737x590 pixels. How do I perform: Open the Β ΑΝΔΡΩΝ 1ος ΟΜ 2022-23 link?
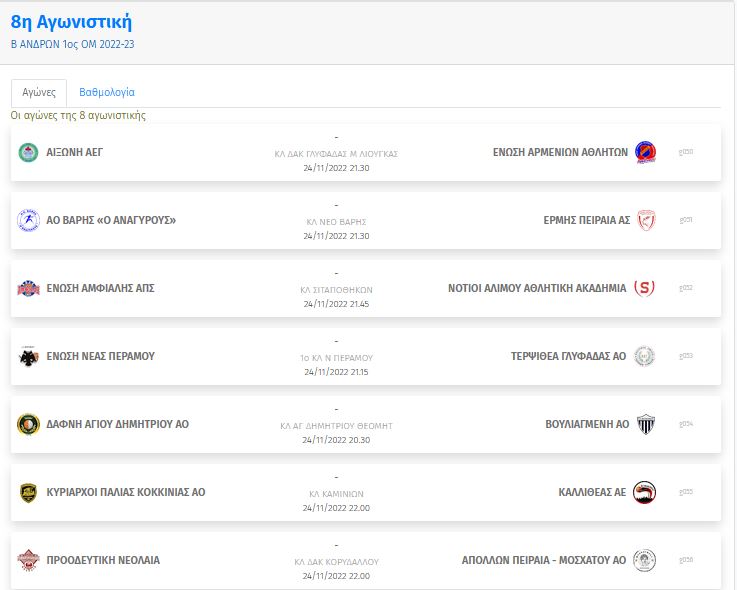[x=72, y=44]
